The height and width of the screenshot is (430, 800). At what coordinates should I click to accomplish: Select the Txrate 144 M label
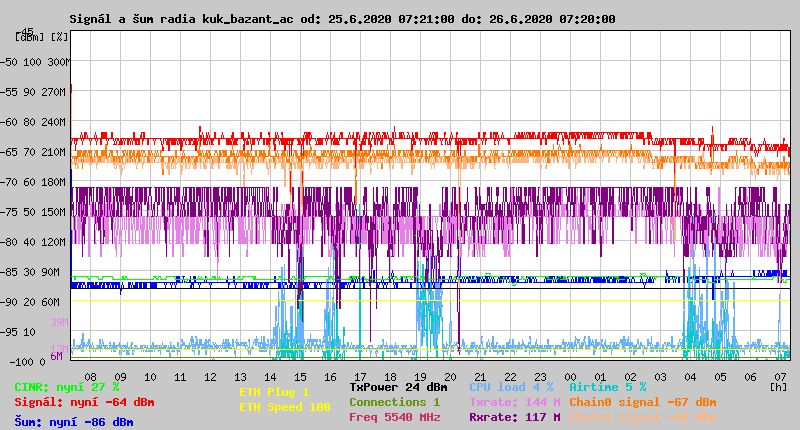513,402
